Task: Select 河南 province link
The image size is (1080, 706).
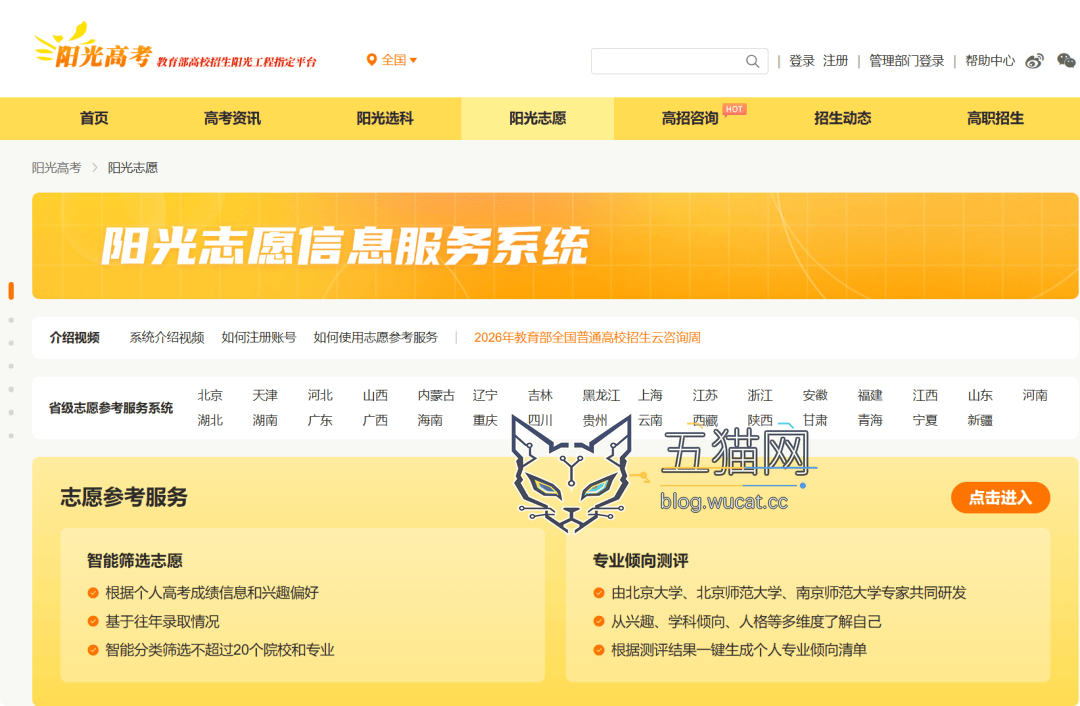Action: pyautogui.click(x=1035, y=395)
